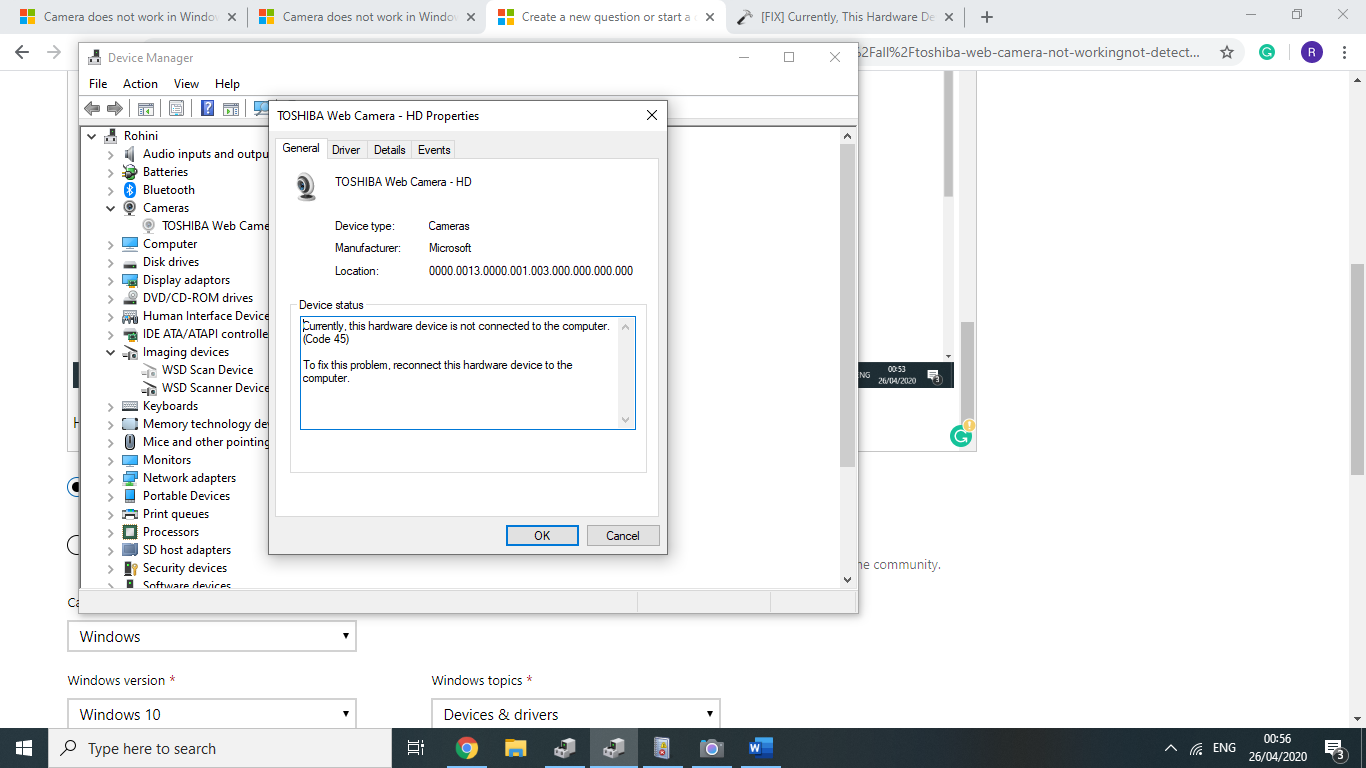The image size is (1366, 768).
Task: Click inside the Device status text box
Action: coord(460,373)
